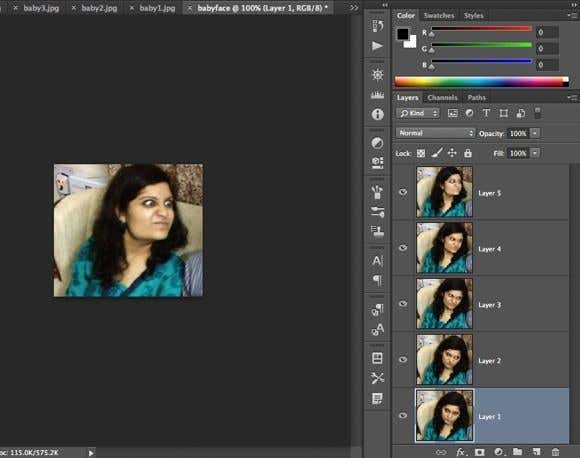Screen dimensions: 580x458
Task: Click the Character panel icon
Action: (377, 261)
